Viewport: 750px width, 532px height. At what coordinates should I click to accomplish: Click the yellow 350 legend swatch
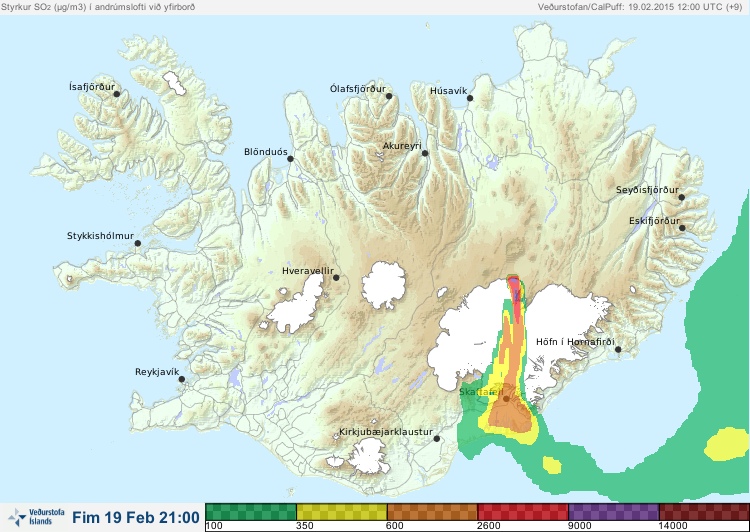tap(342, 512)
